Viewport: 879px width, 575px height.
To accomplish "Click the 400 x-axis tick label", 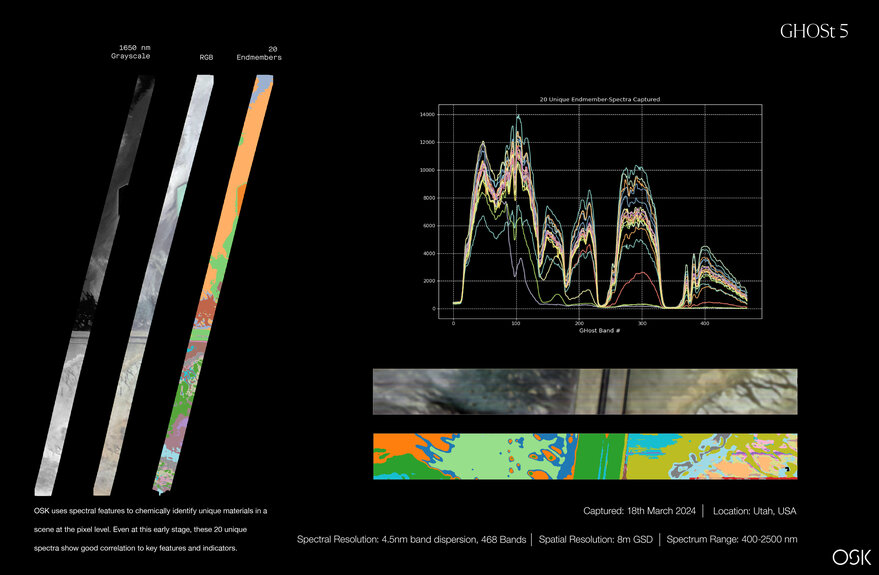I will [705, 323].
